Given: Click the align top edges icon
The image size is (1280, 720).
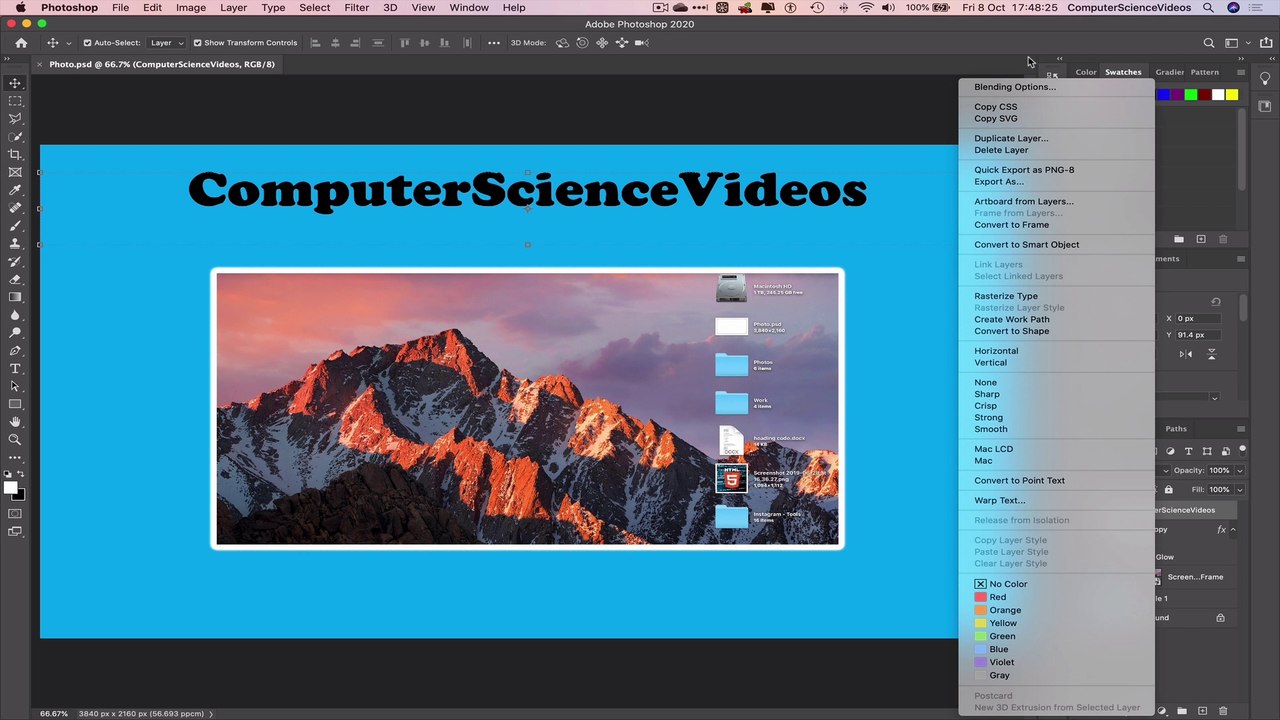Looking at the screenshot, I should coord(404,43).
